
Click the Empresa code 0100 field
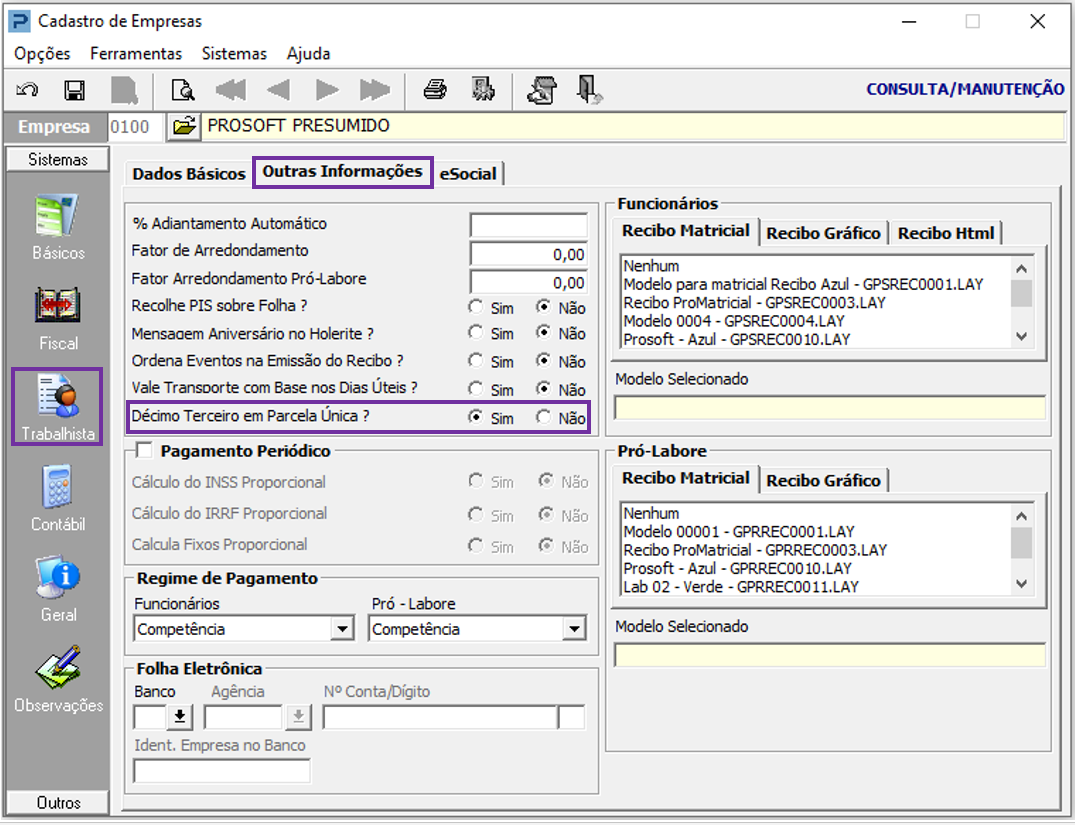tap(136, 127)
